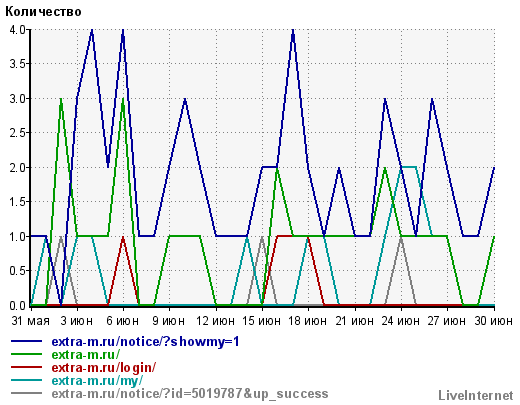Select legend label extra-m.ru/login/

[104, 368]
